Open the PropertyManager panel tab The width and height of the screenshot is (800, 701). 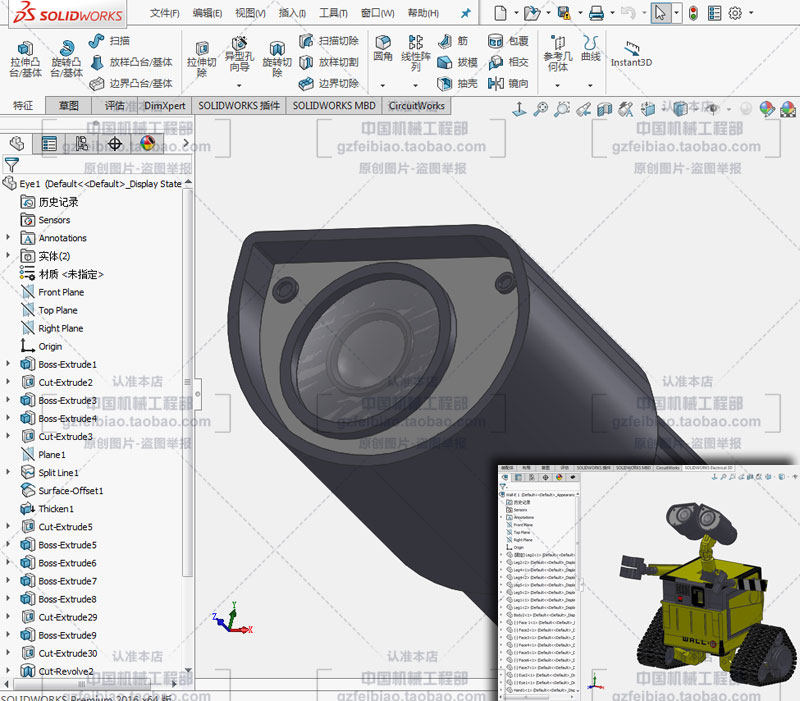[x=49, y=144]
